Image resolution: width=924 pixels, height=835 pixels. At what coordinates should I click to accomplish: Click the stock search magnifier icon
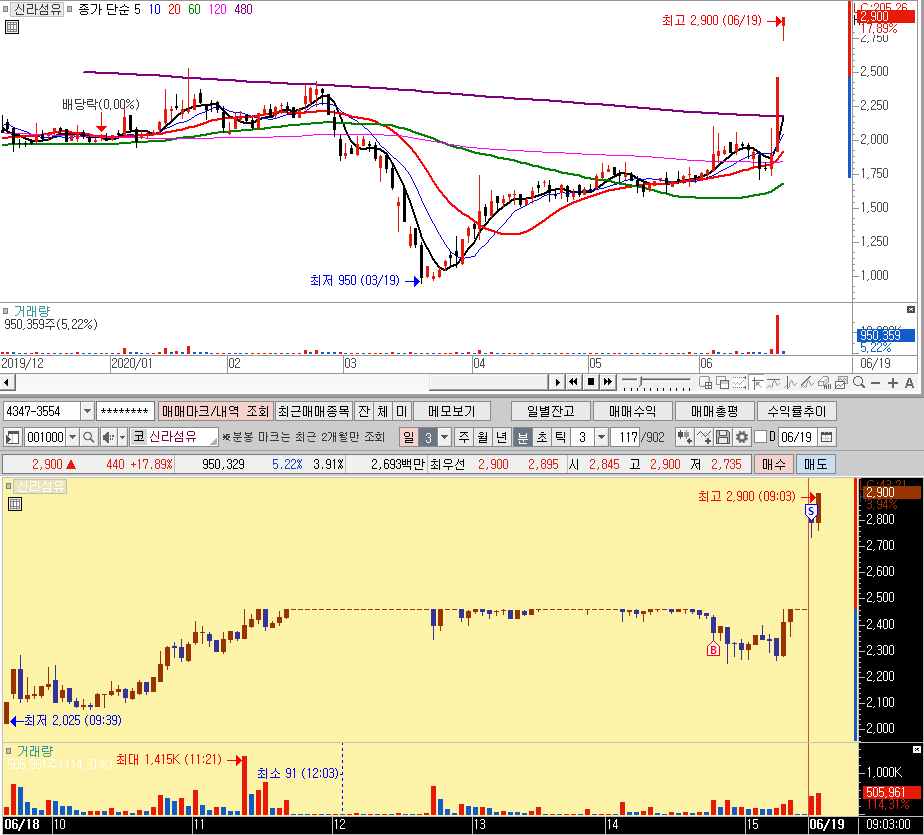point(88,437)
